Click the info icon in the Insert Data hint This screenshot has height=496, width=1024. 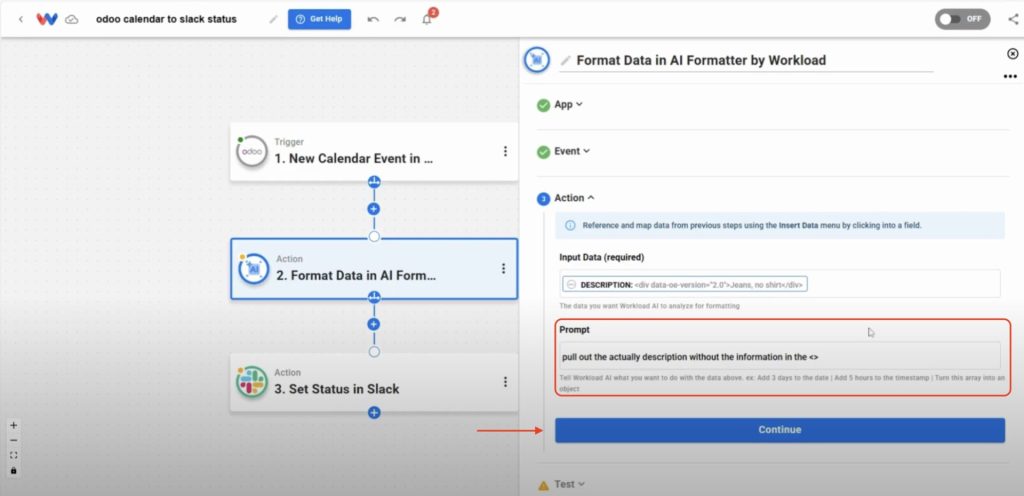(x=570, y=225)
